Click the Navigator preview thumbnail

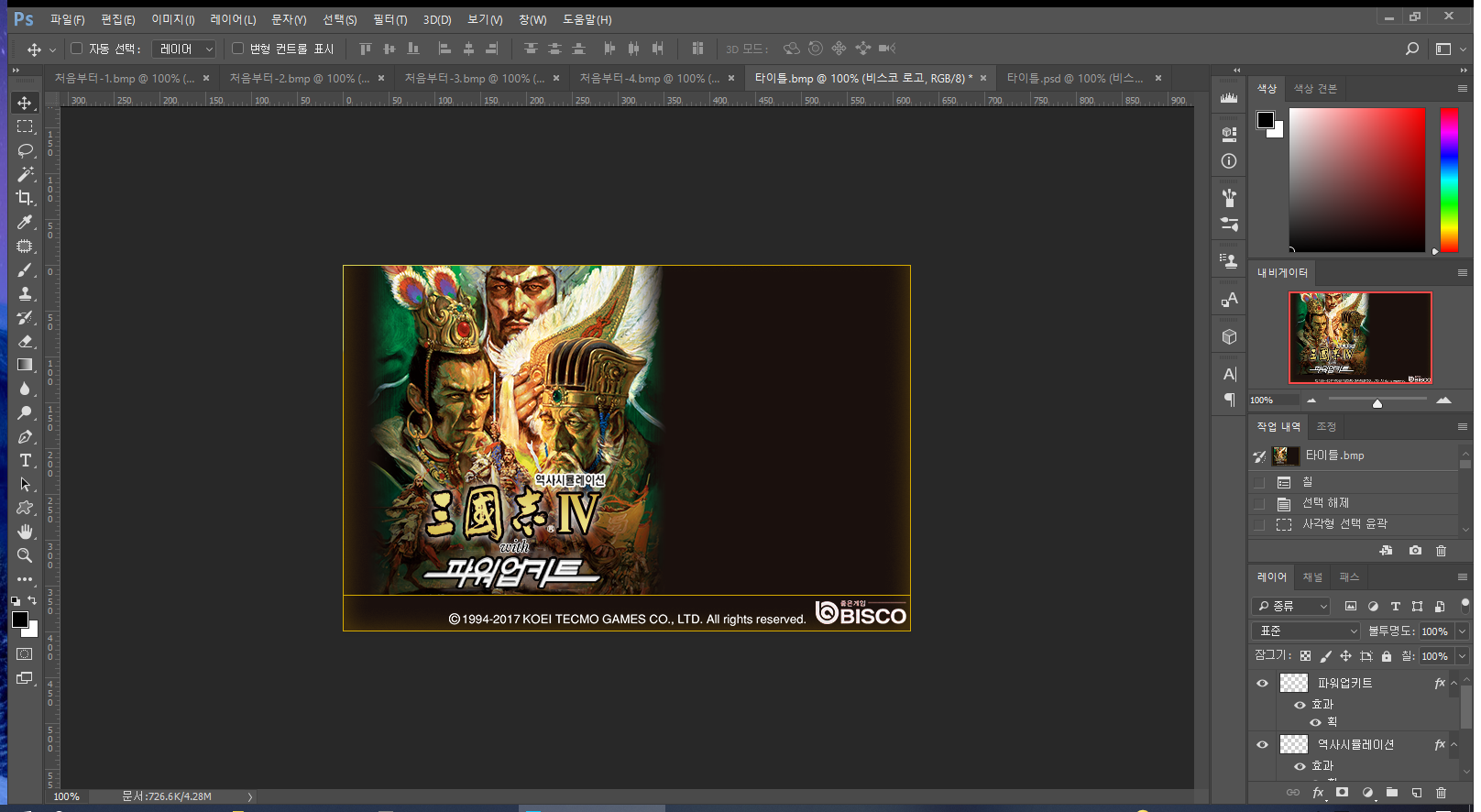(1360, 337)
